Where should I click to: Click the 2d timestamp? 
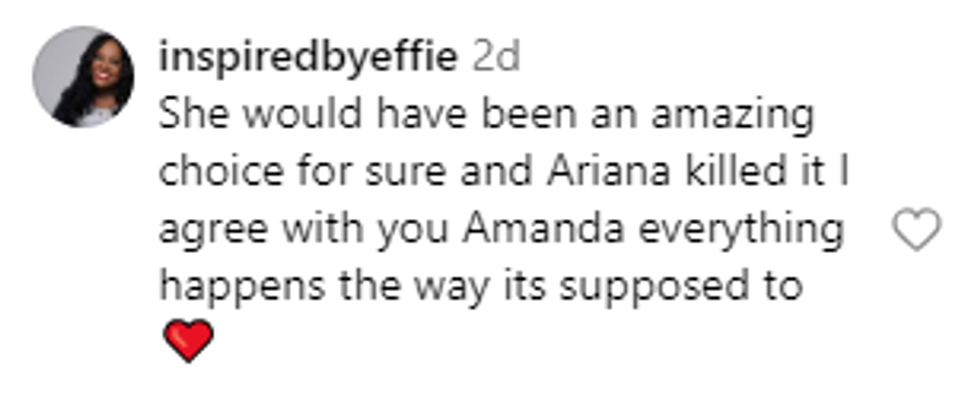click(x=496, y=58)
